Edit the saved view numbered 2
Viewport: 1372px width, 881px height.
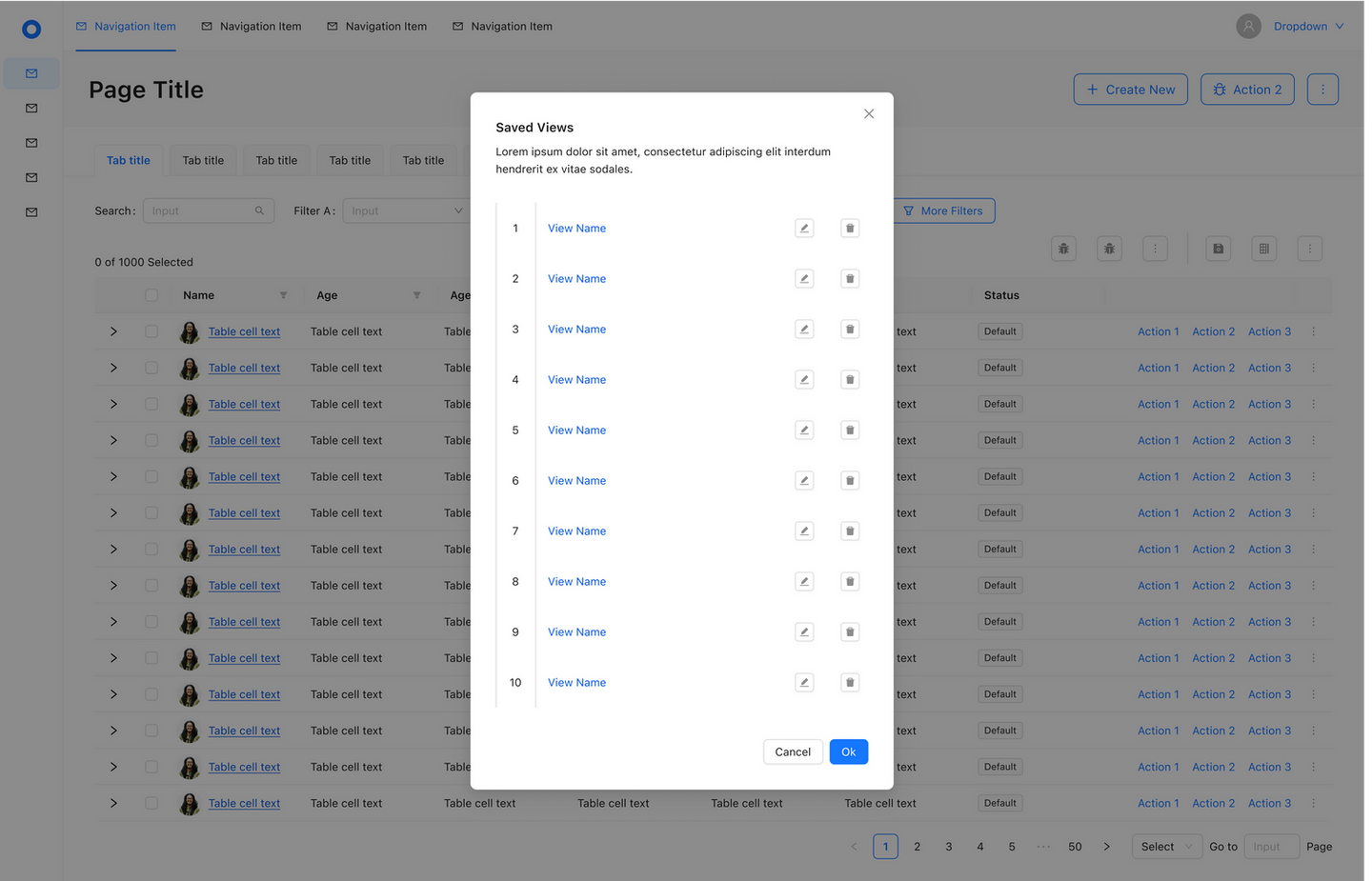click(x=804, y=279)
